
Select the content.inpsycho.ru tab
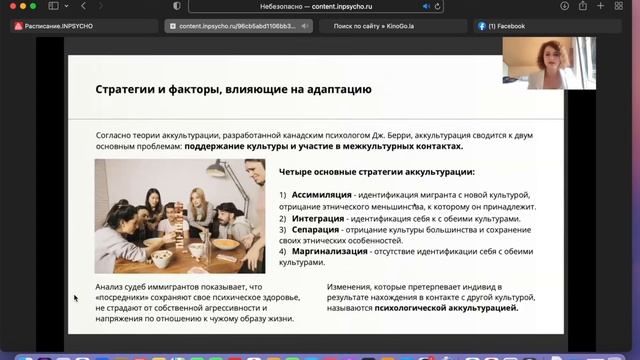coord(239,26)
